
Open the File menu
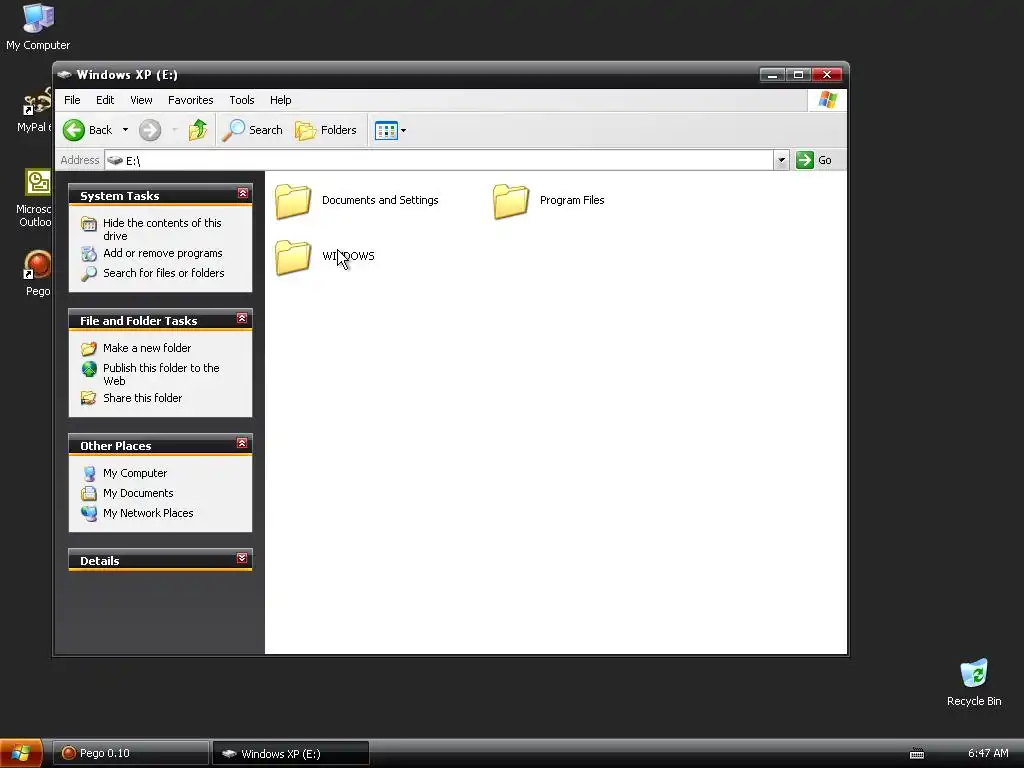tap(72, 100)
